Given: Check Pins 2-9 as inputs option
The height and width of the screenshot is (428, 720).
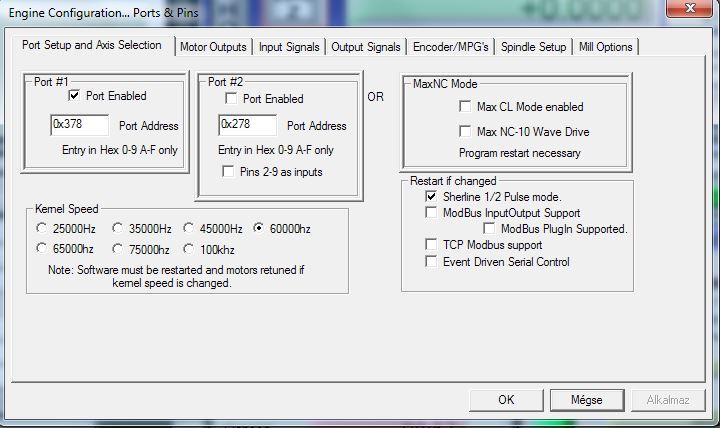Looking at the screenshot, I should (228, 171).
